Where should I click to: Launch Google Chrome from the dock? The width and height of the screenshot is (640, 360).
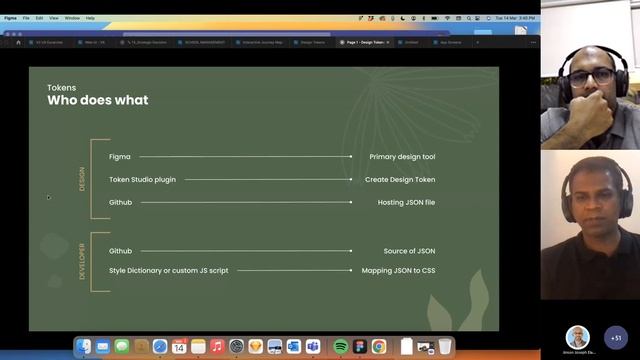[x=379, y=347]
